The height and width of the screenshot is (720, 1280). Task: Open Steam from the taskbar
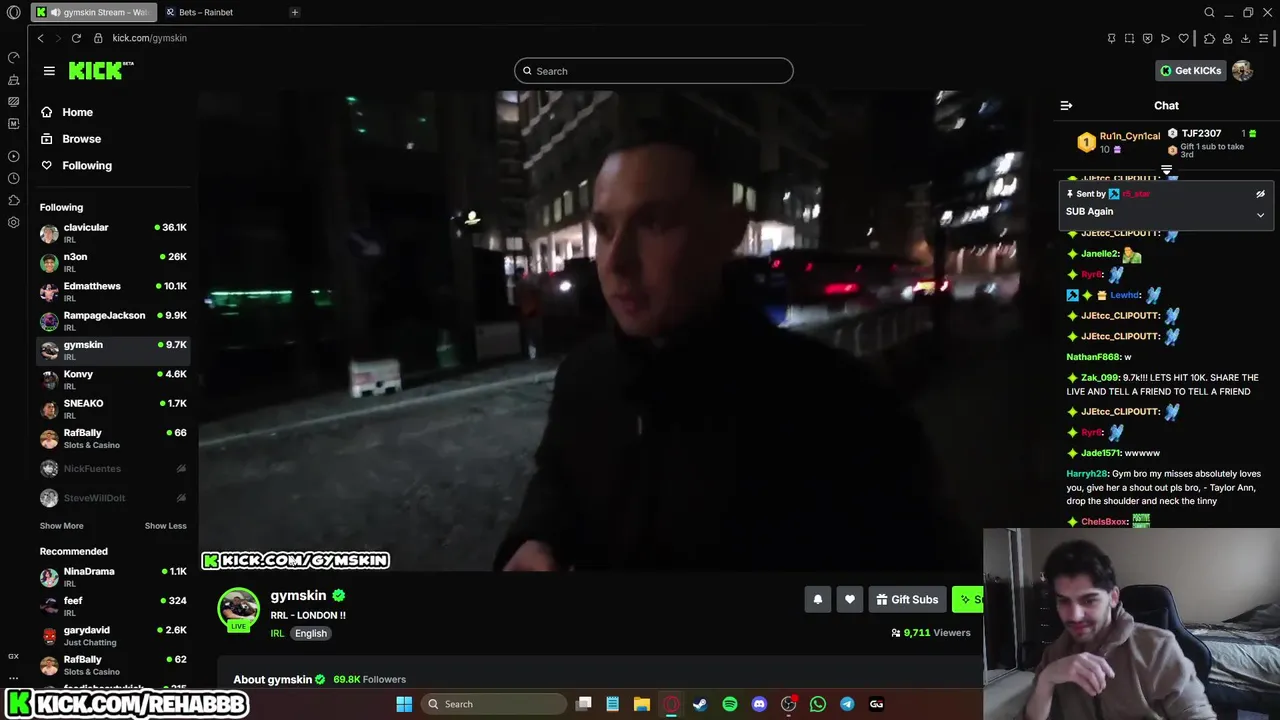[x=700, y=704]
